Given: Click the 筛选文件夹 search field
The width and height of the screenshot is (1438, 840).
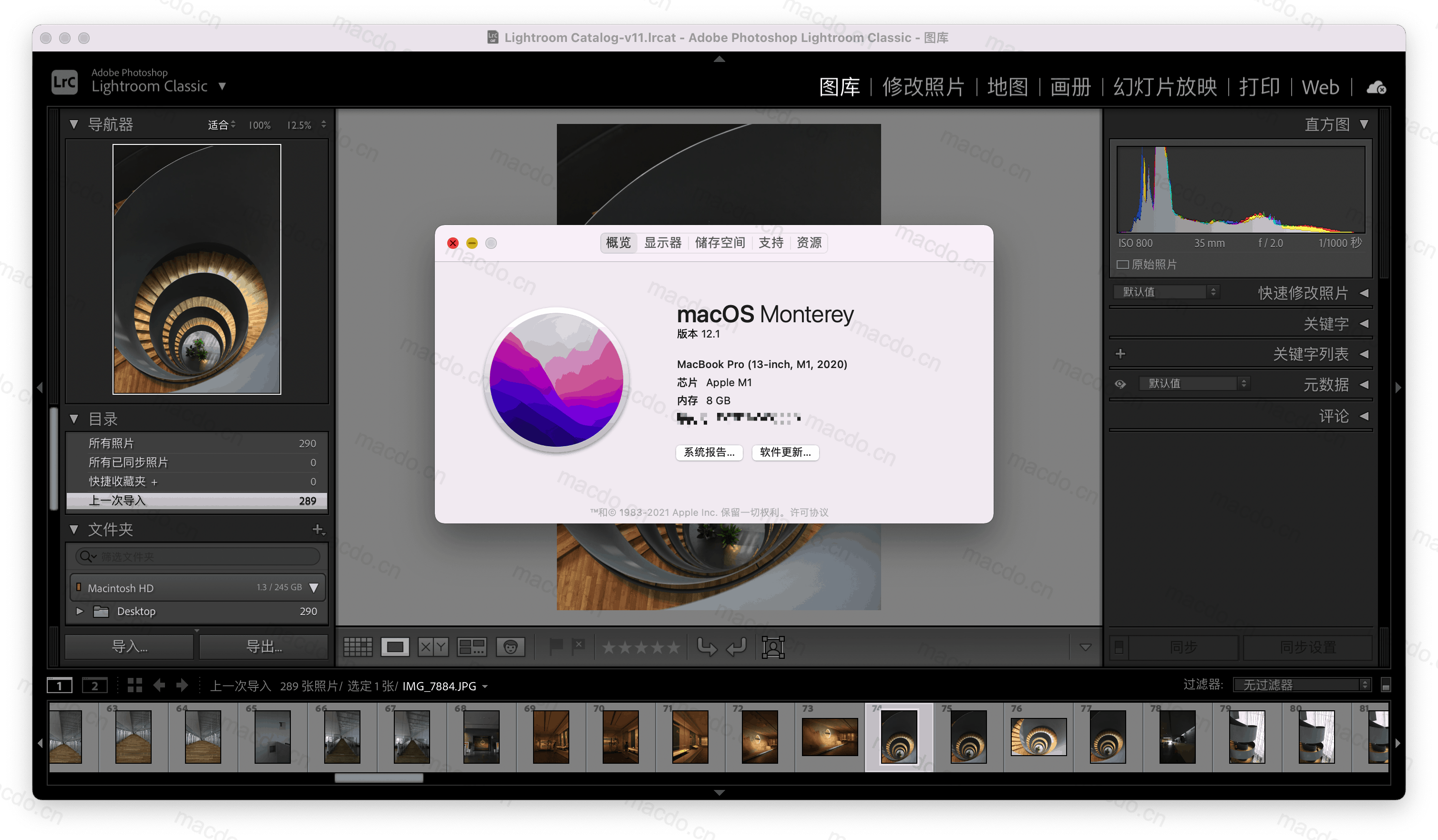Looking at the screenshot, I should [197, 556].
